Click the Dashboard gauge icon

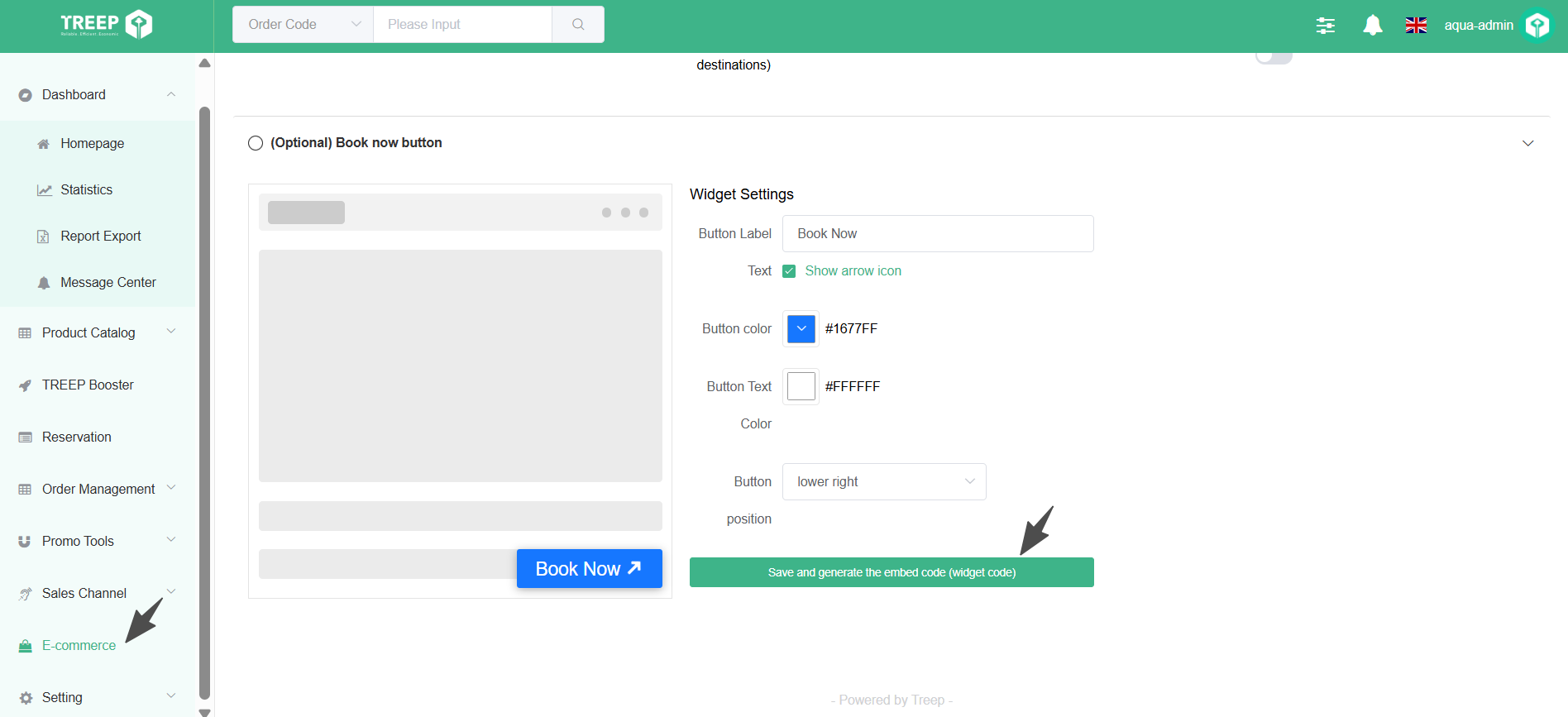pos(26,95)
